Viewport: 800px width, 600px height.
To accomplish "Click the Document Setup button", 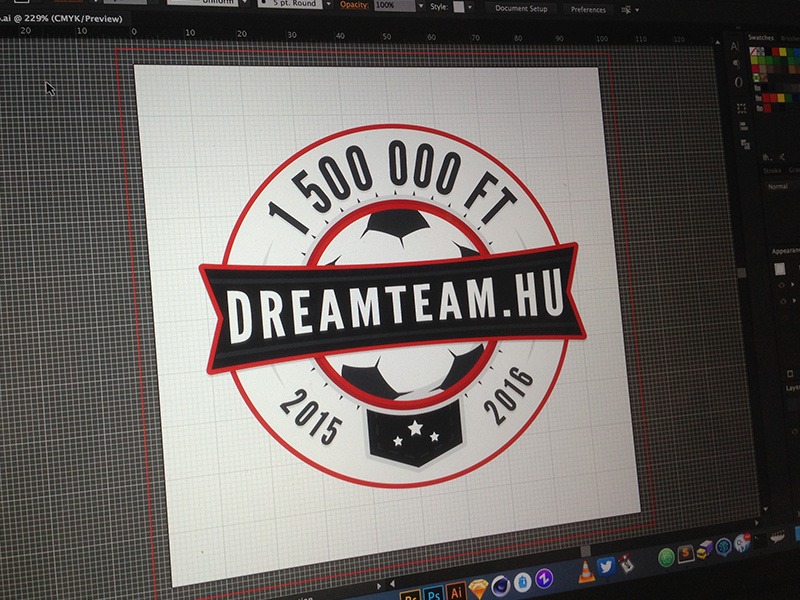I will pos(521,9).
